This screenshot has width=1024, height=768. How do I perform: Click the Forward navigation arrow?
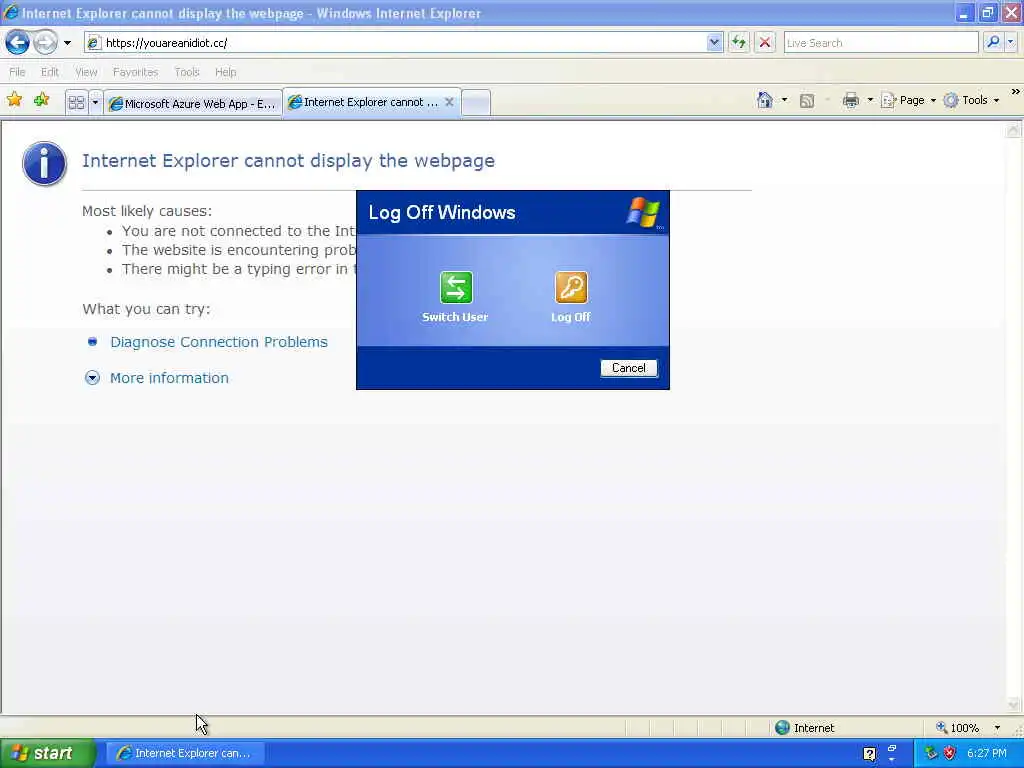[46, 43]
